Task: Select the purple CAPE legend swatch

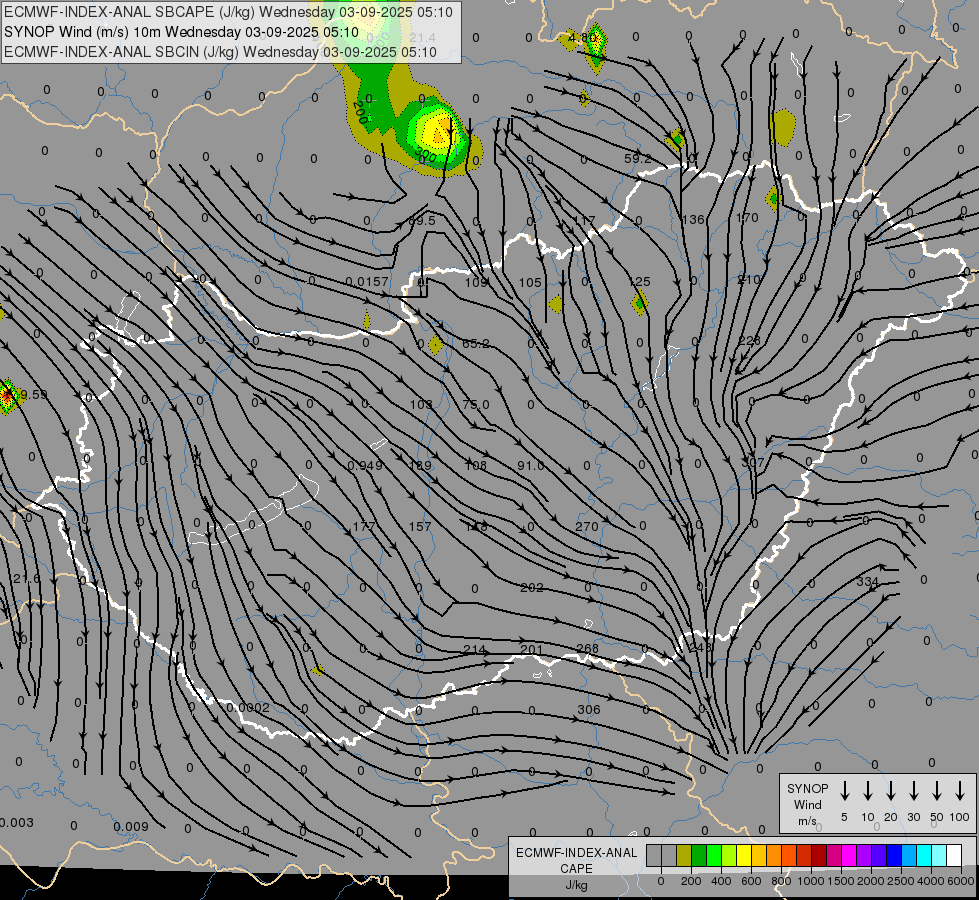Action: point(863,856)
